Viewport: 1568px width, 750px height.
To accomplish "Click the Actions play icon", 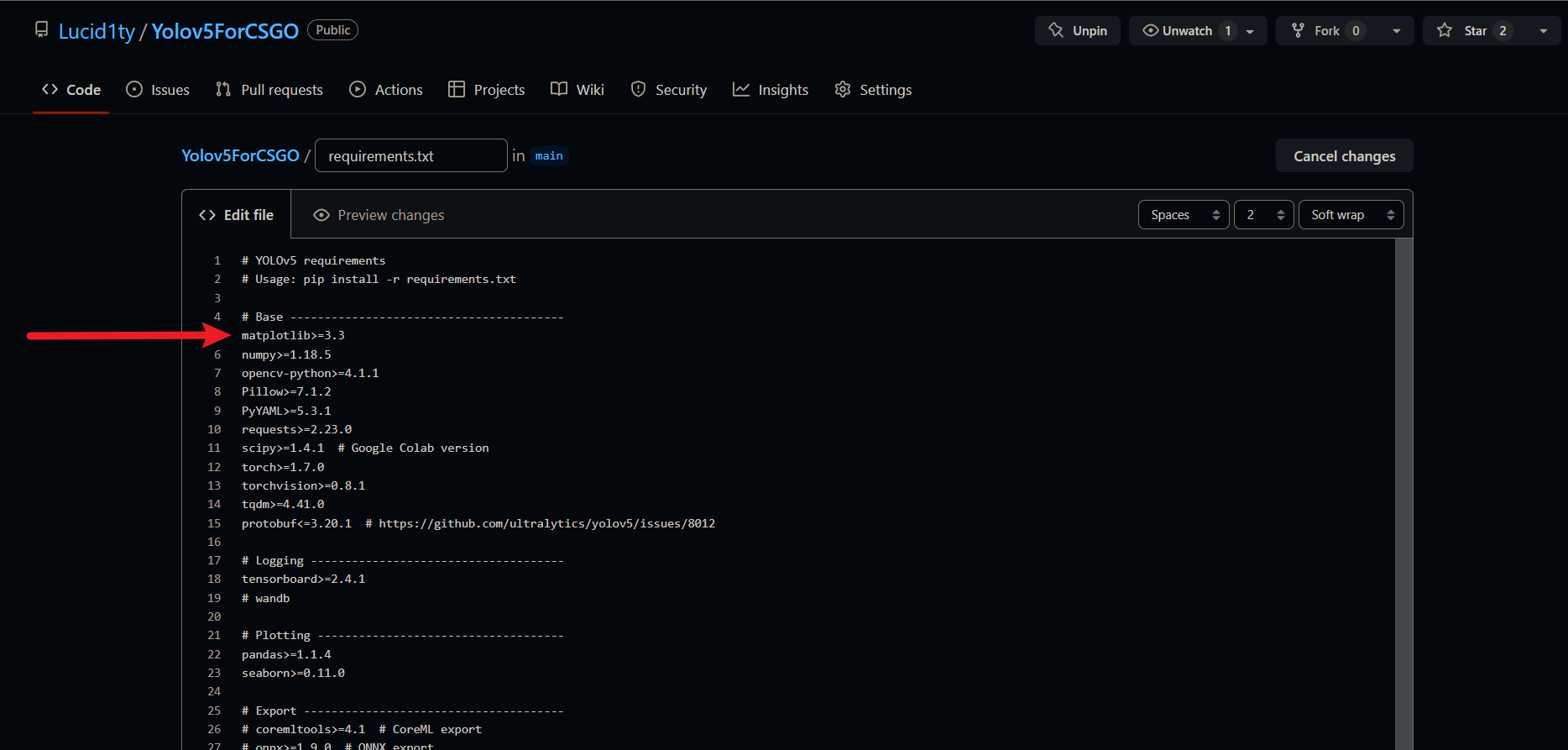I will (x=358, y=89).
